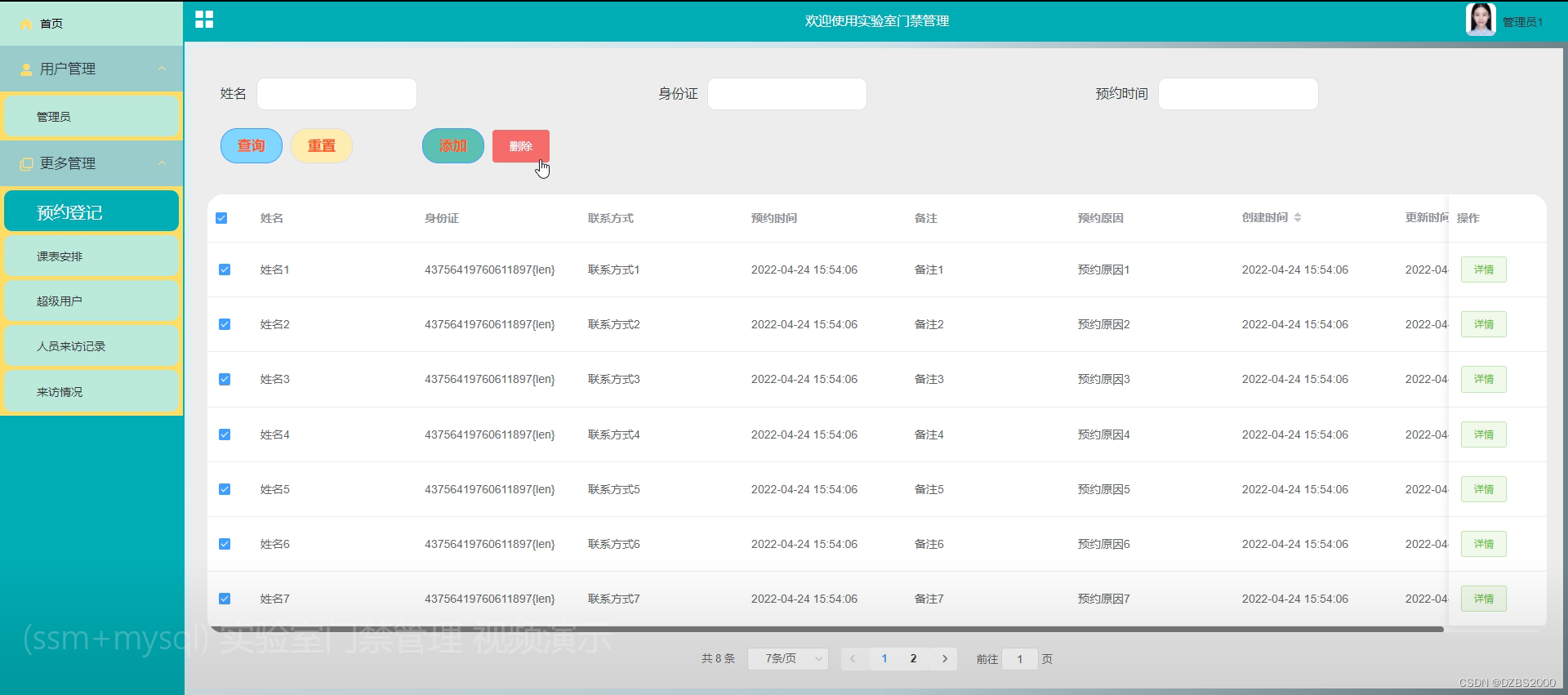Go to page 2 in pagination

coord(913,659)
